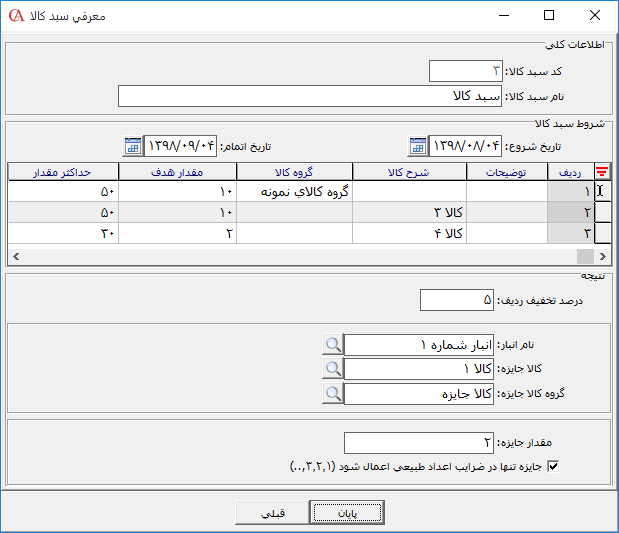Click the شرح کالا column header
Image resolution: width=619 pixels, height=533 pixels.
tap(409, 172)
